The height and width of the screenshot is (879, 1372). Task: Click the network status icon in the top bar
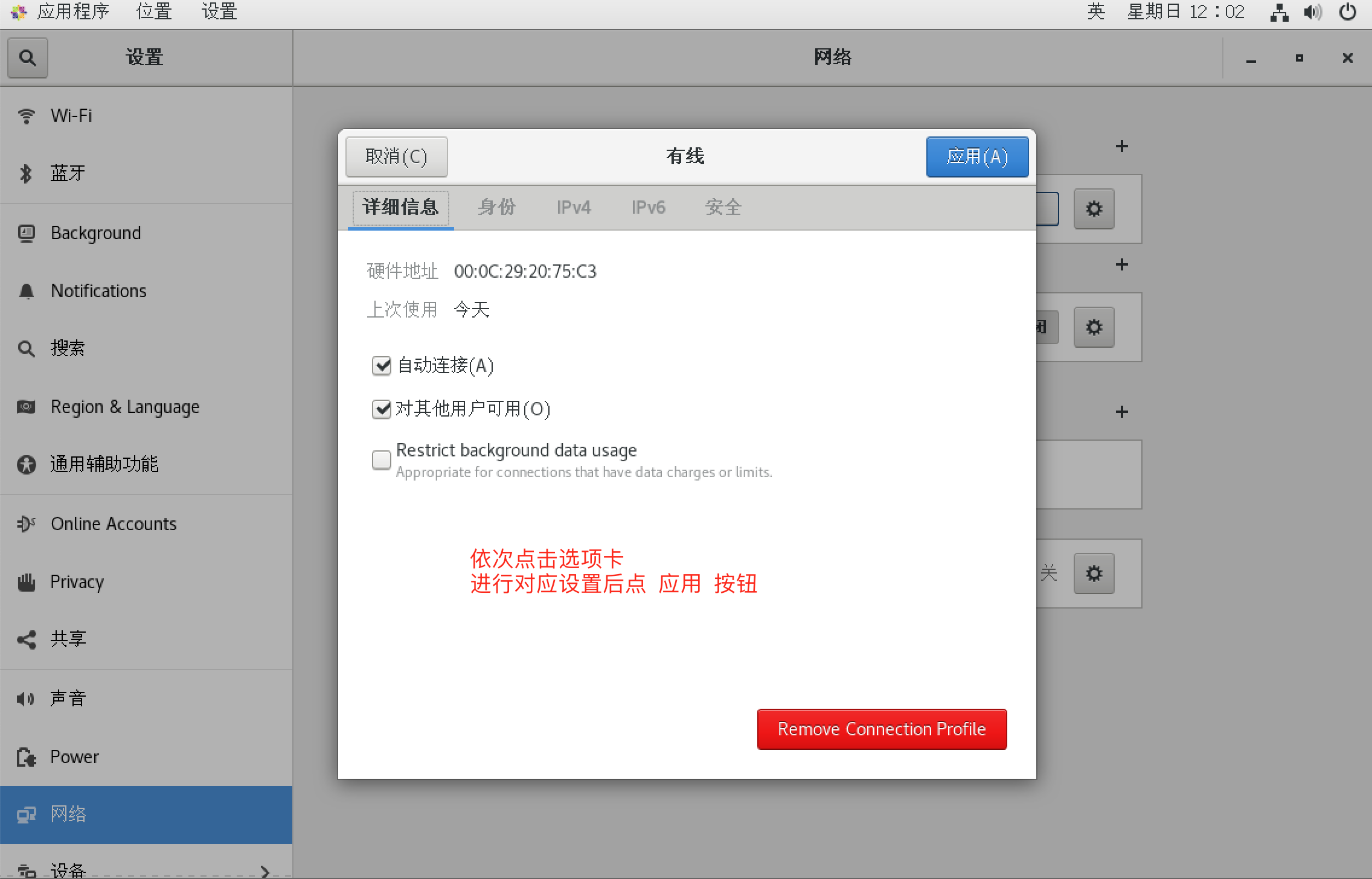tap(1278, 12)
